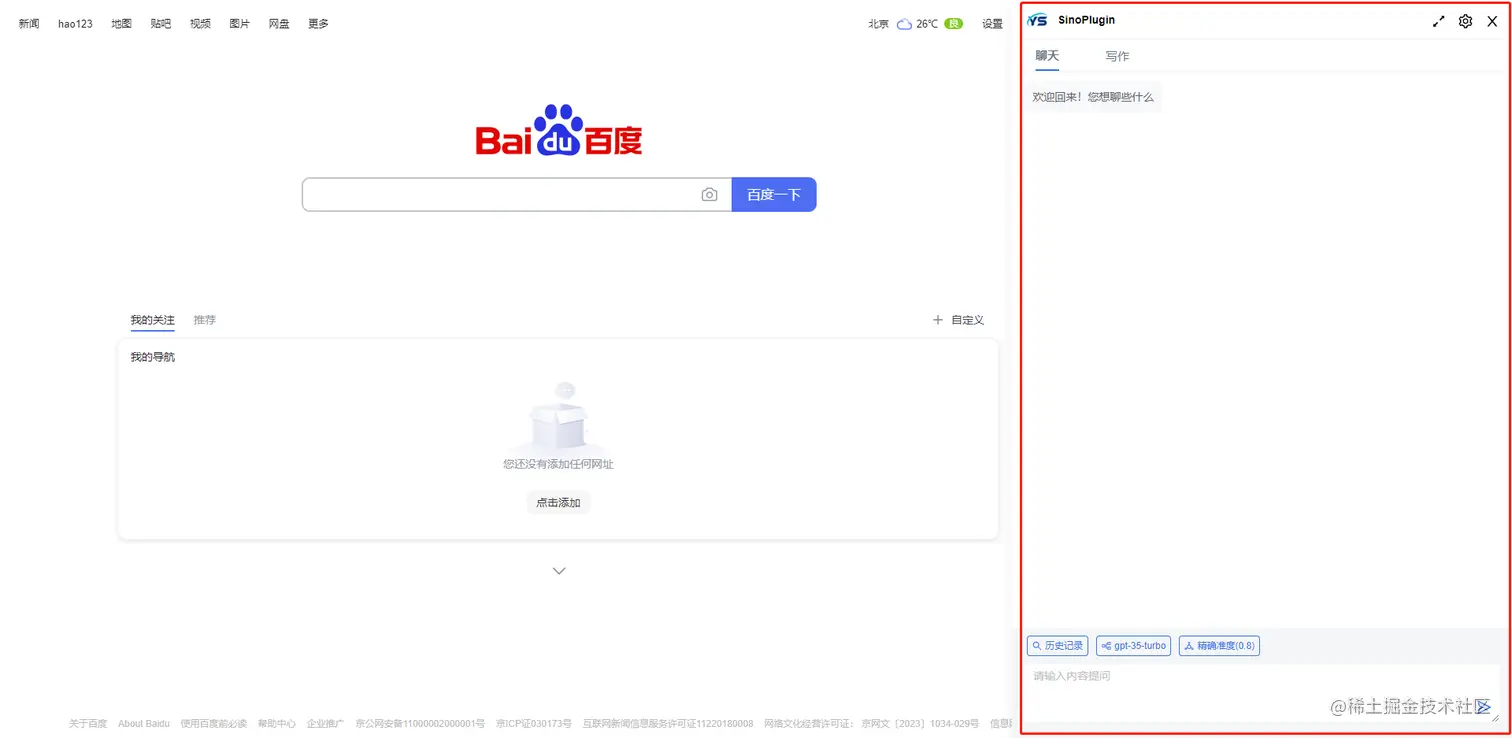This screenshot has height=738, width=1512.
Task: Open the 关于百度 footer link
Action: pyautogui.click(x=88, y=723)
